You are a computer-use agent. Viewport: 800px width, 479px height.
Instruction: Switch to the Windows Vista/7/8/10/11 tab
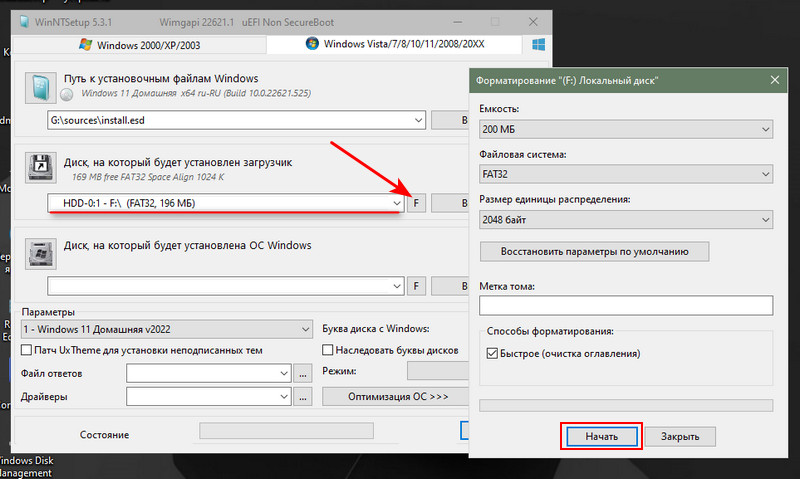pyautogui.click(x=394, y=44)
